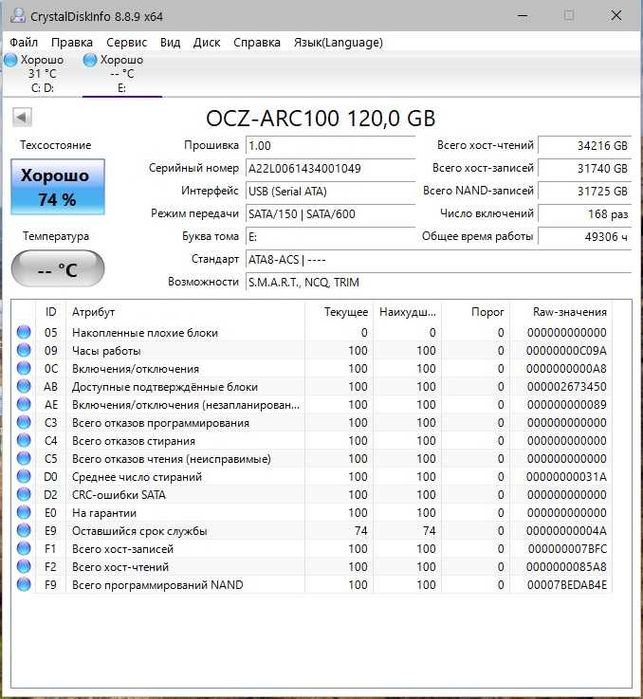643x699 pixels.
Task: Click the status orb for attribute 0C
Action: tap(24, 368)
